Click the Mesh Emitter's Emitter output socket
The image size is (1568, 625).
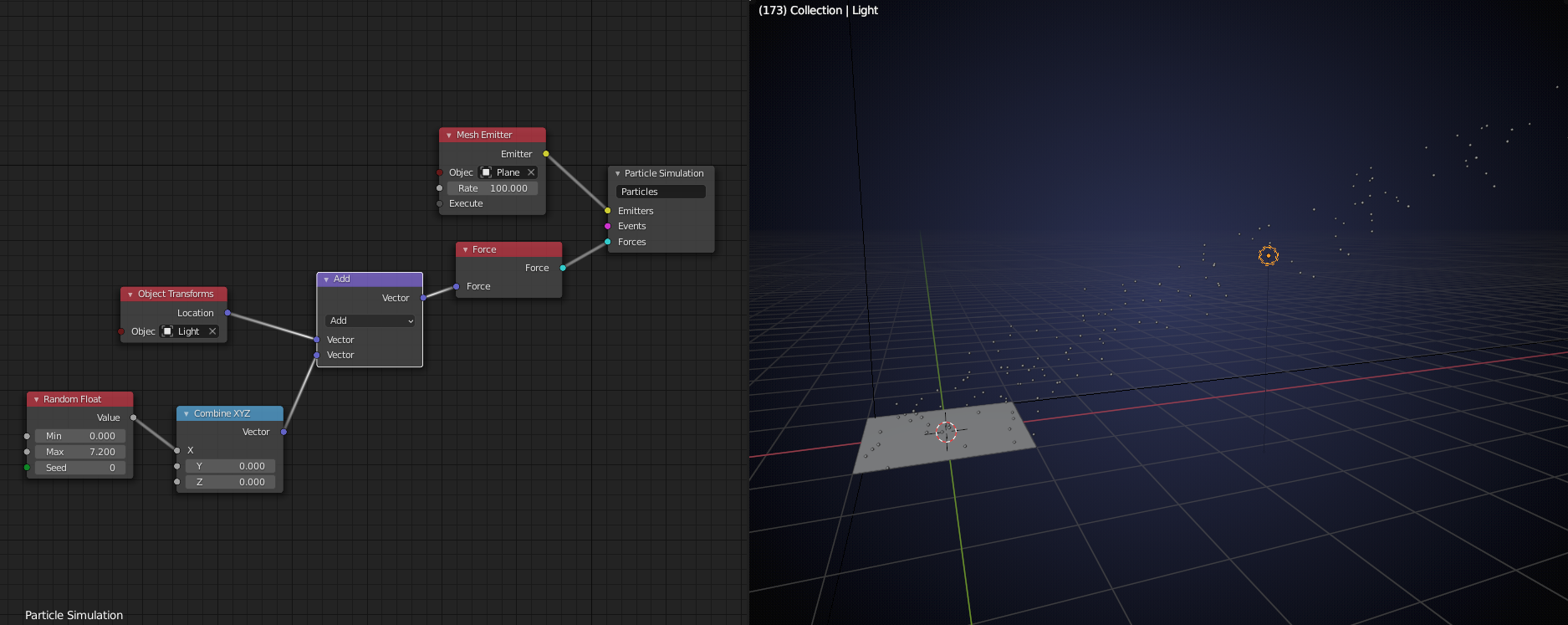point(546,154)
